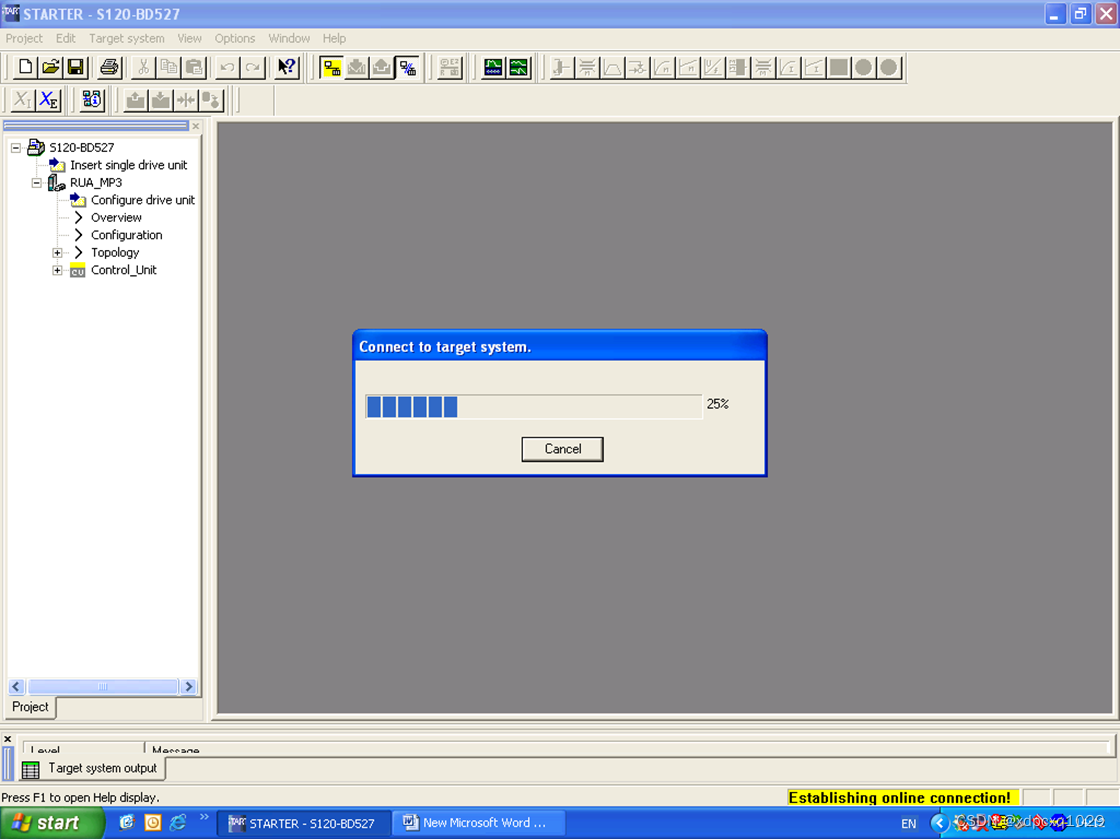This screenshot has width=1120, height=839.
Task: Click the Load to PG upload icon
Action: point(381,67)
